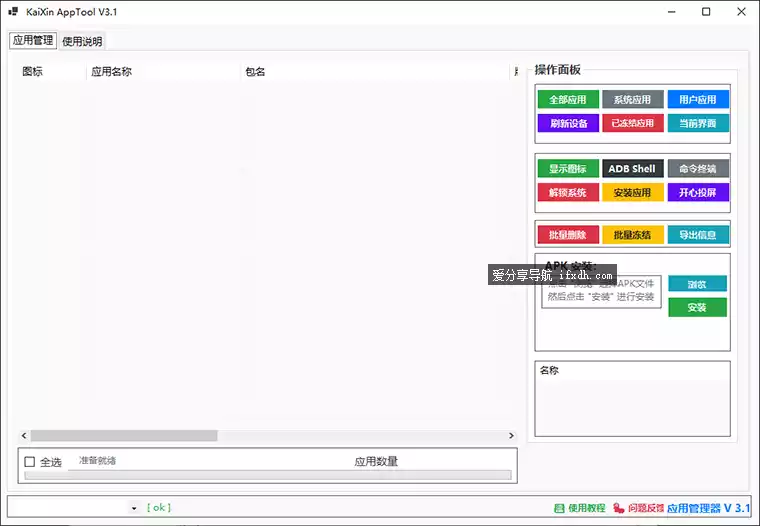Click the 问题反馈 link
The height and width of the screenshot is (526, 760).
646,508
